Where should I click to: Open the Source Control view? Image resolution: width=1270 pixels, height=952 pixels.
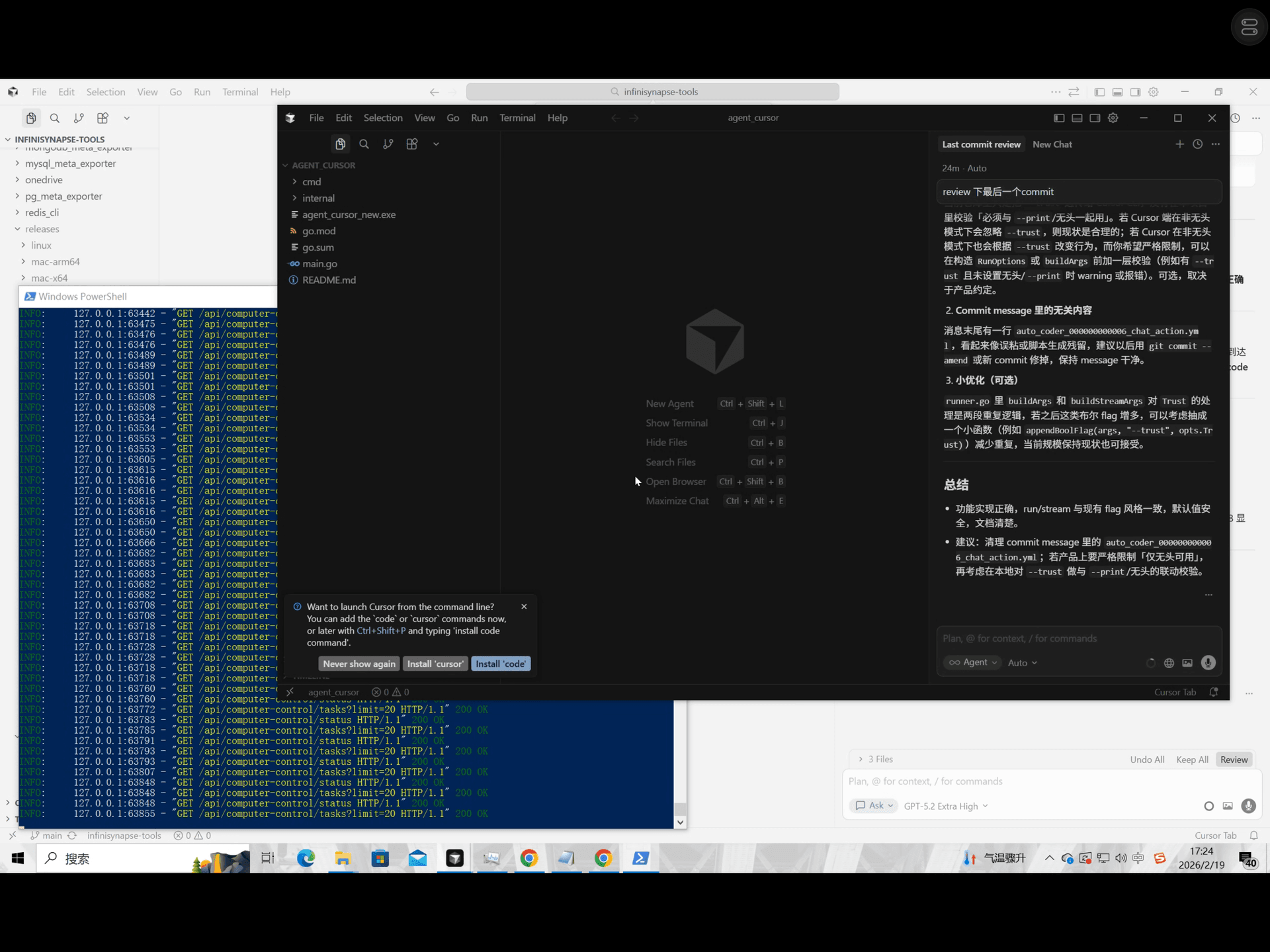[388, 144]
